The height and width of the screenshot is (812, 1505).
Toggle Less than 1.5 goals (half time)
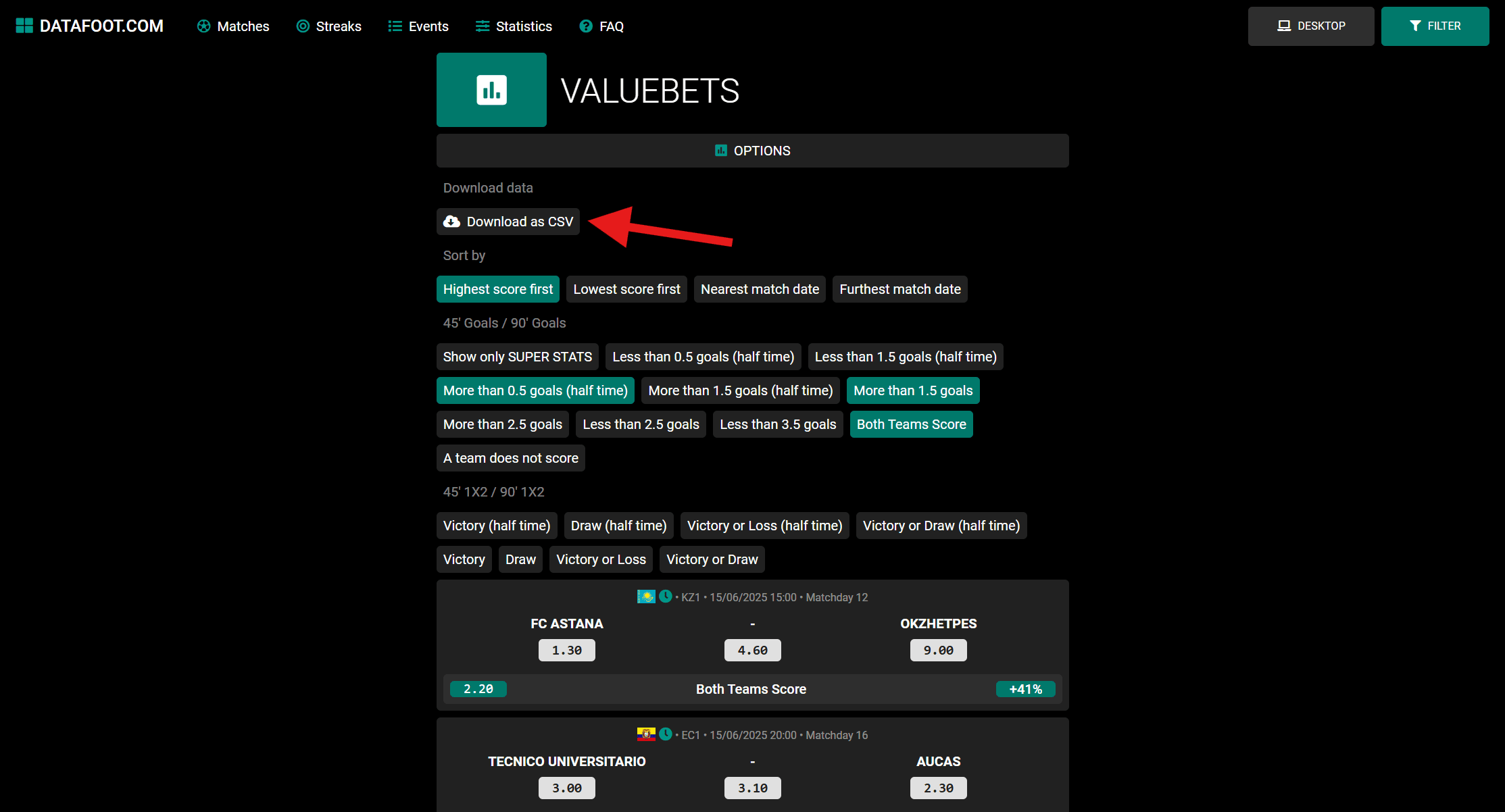(906, 357)
